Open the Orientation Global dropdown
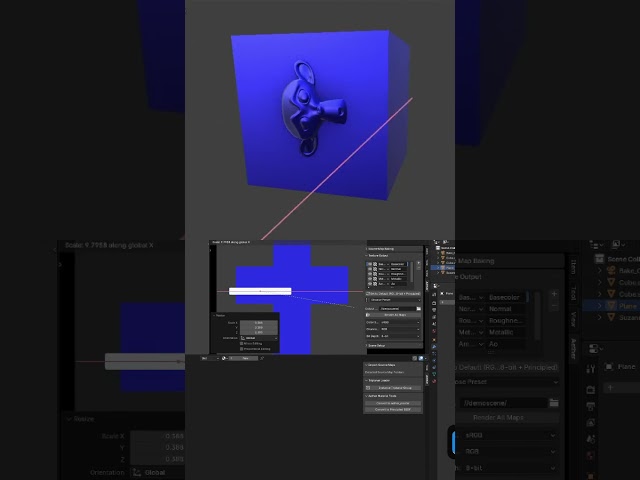The height and width of the screenshot is (480, 640). 259,338
